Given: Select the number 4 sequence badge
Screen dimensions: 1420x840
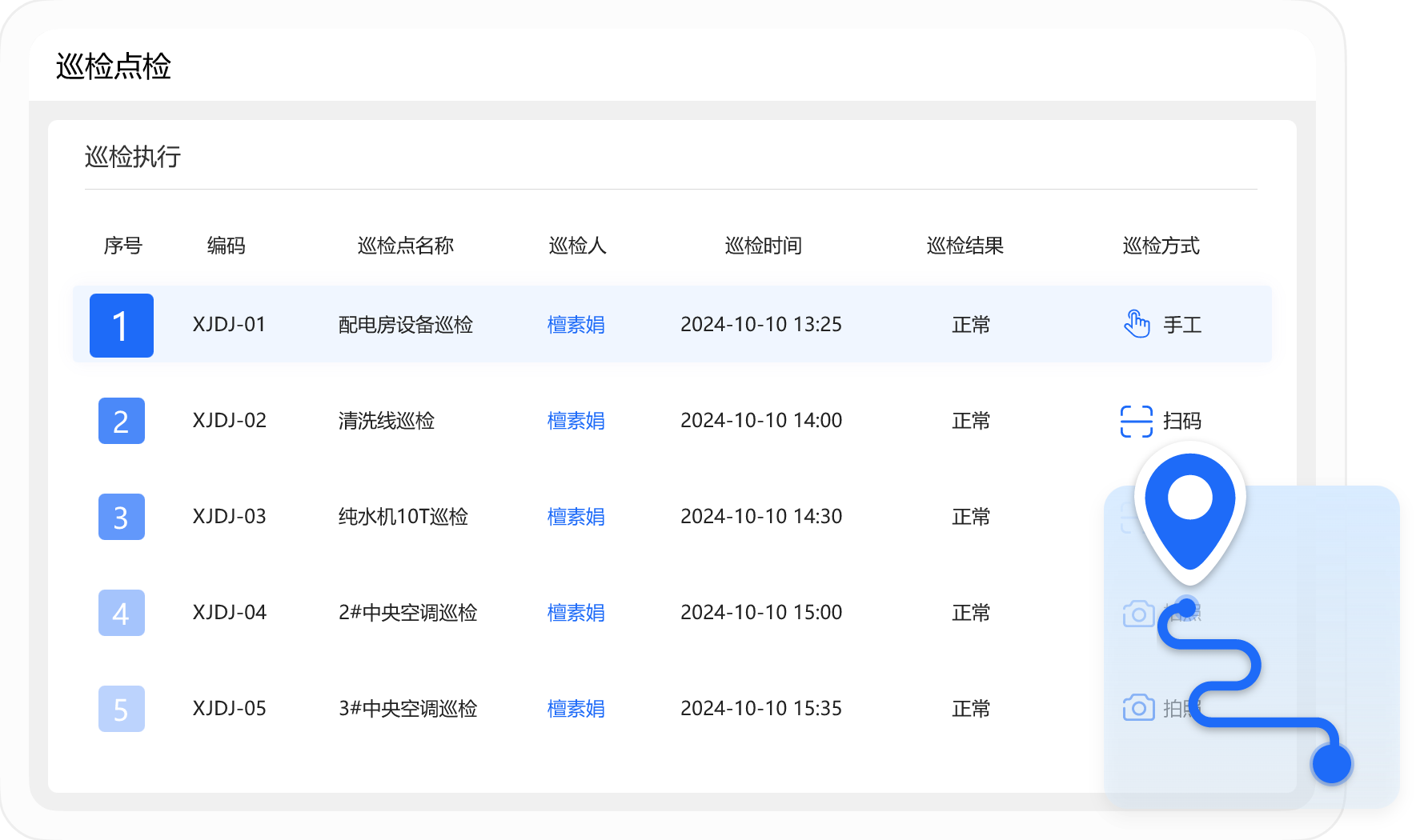Looking at the screenshot, I should (x=121, y=613).
